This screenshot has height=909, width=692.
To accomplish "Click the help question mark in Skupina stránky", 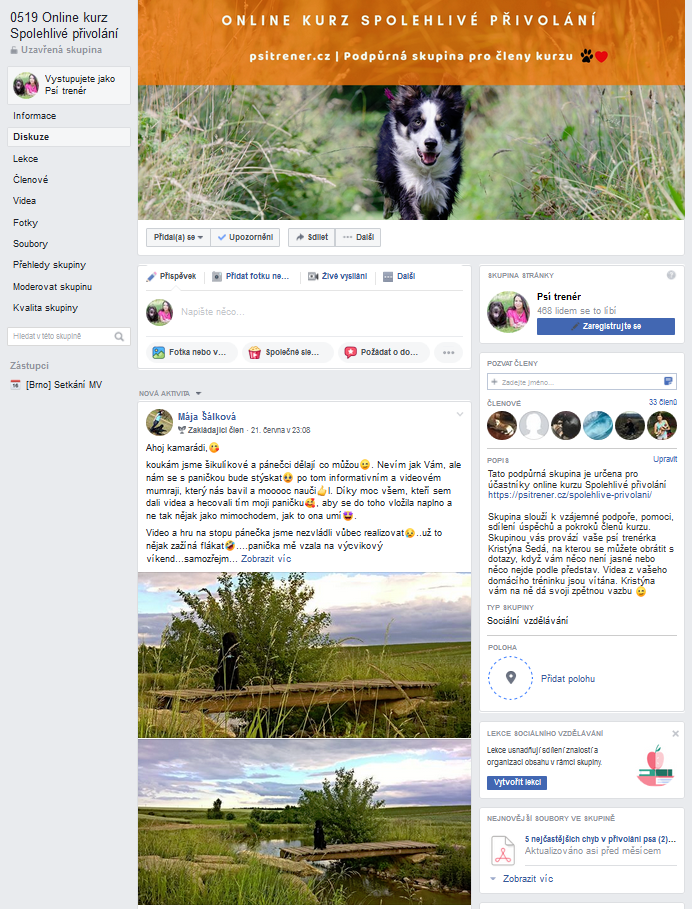I will click(671, 275).
